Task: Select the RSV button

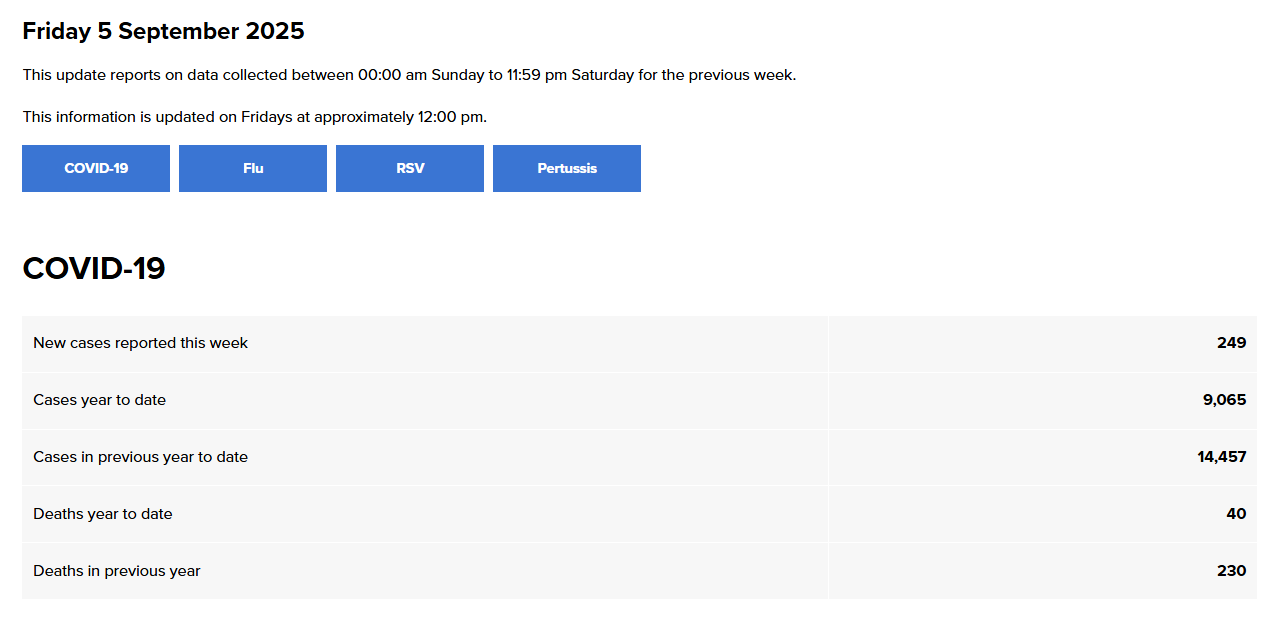Action: tap(410, 168)
